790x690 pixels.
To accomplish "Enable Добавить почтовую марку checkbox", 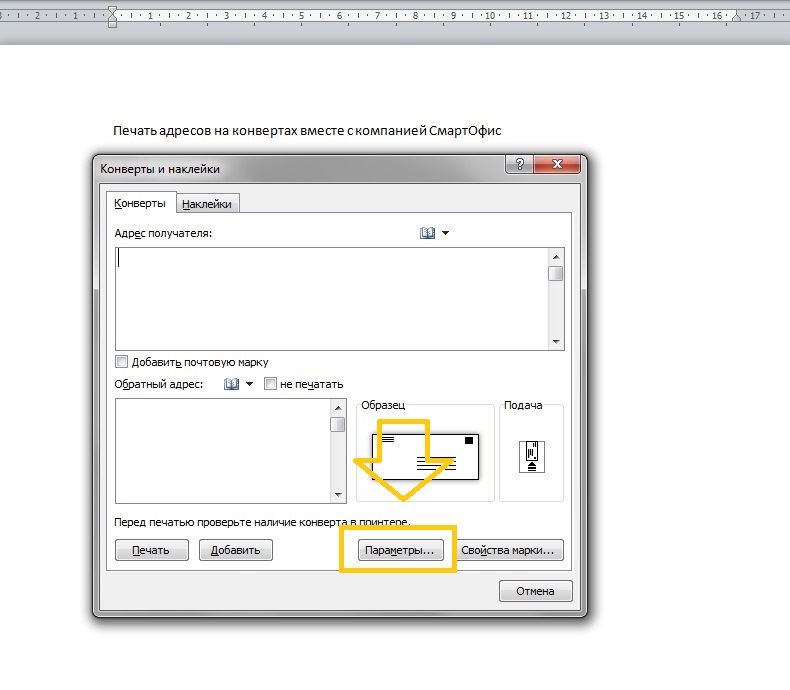I will tap(122, 362).
